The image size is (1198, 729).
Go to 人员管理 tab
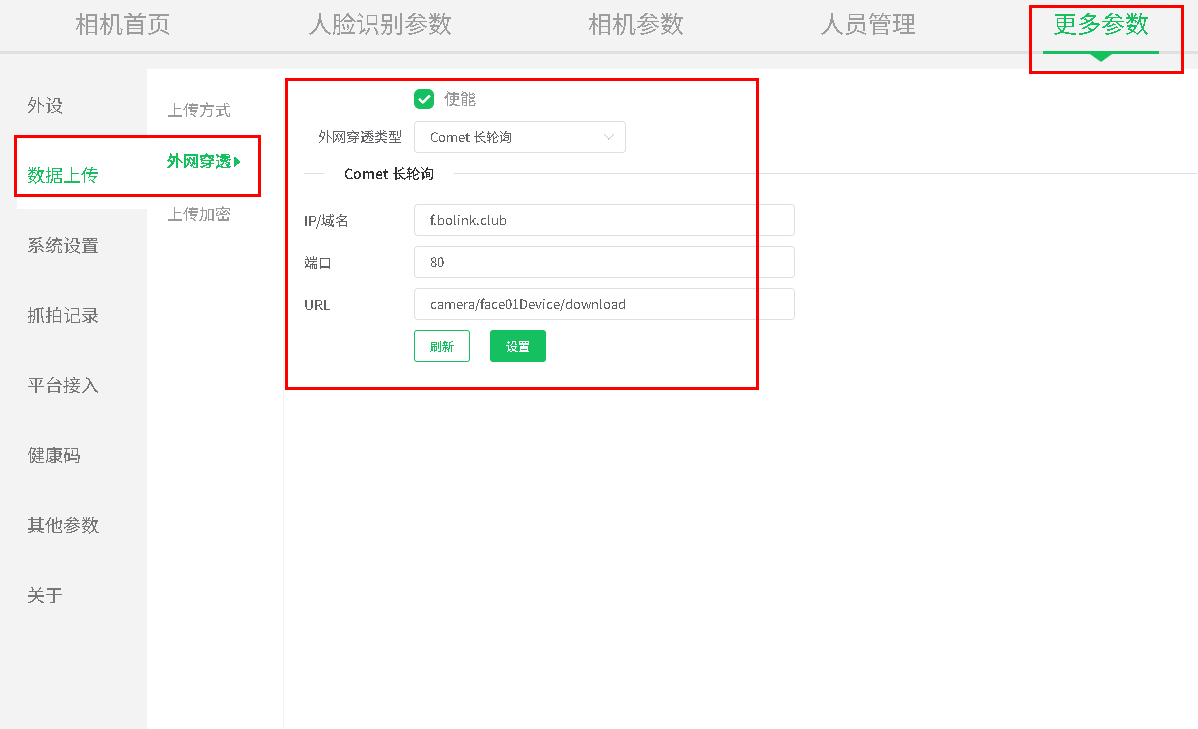(x=868, y=24)
